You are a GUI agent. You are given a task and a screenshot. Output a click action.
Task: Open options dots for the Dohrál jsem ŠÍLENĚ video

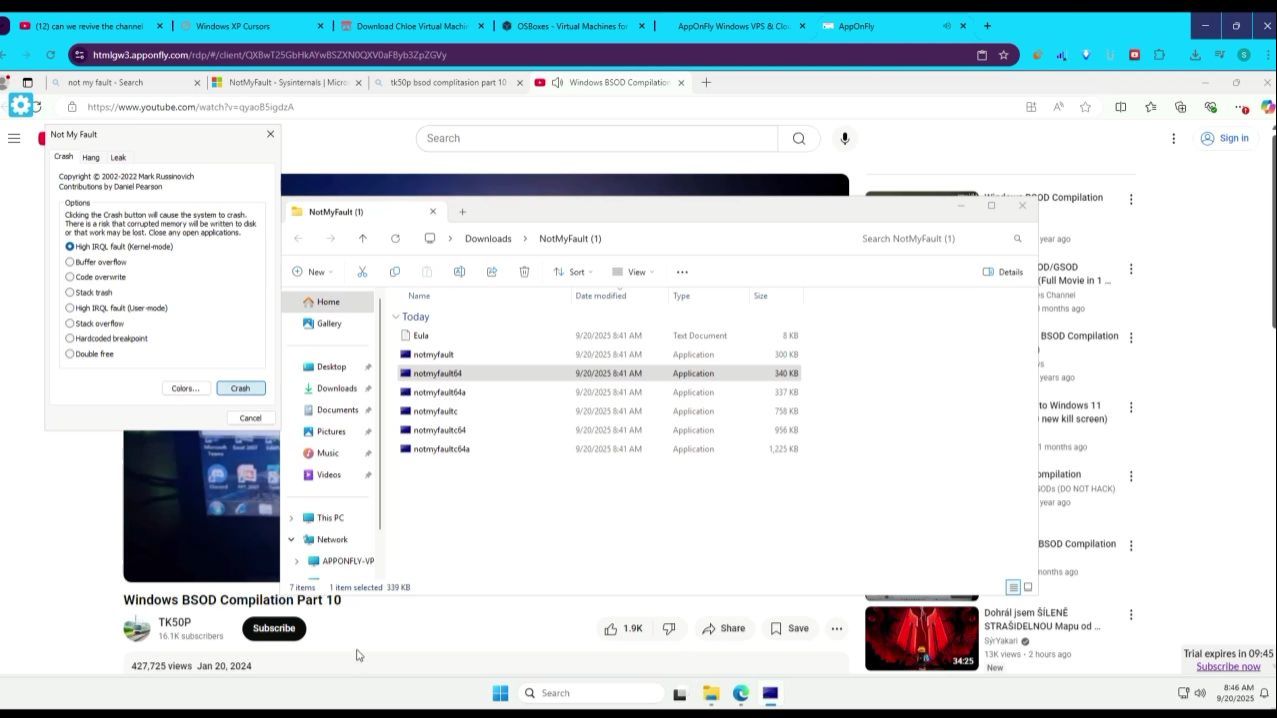tap(1131, 615)
